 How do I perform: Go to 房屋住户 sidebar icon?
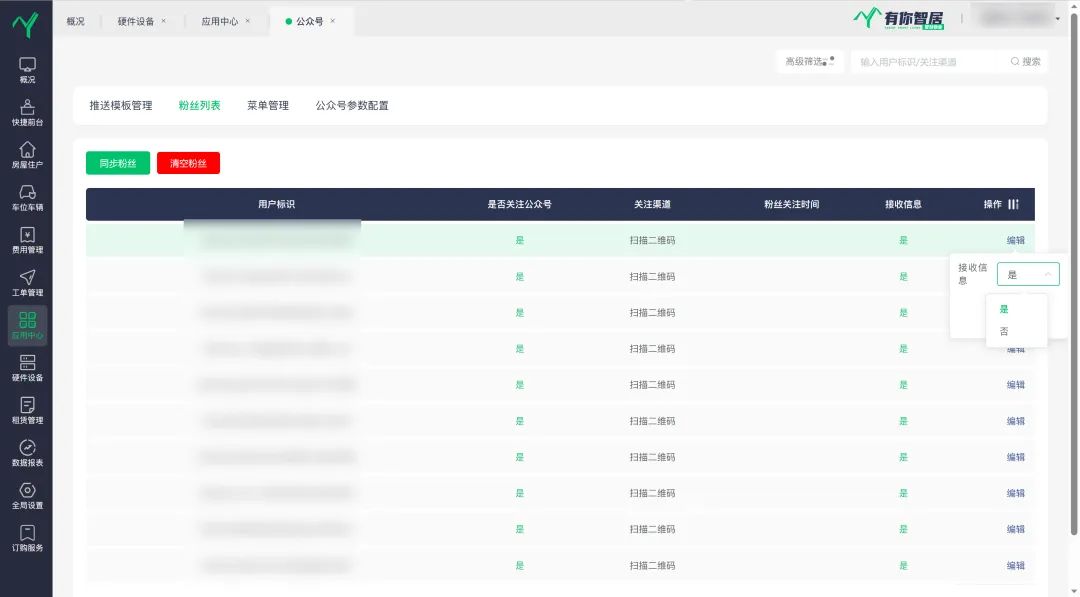tap(27, 155)
